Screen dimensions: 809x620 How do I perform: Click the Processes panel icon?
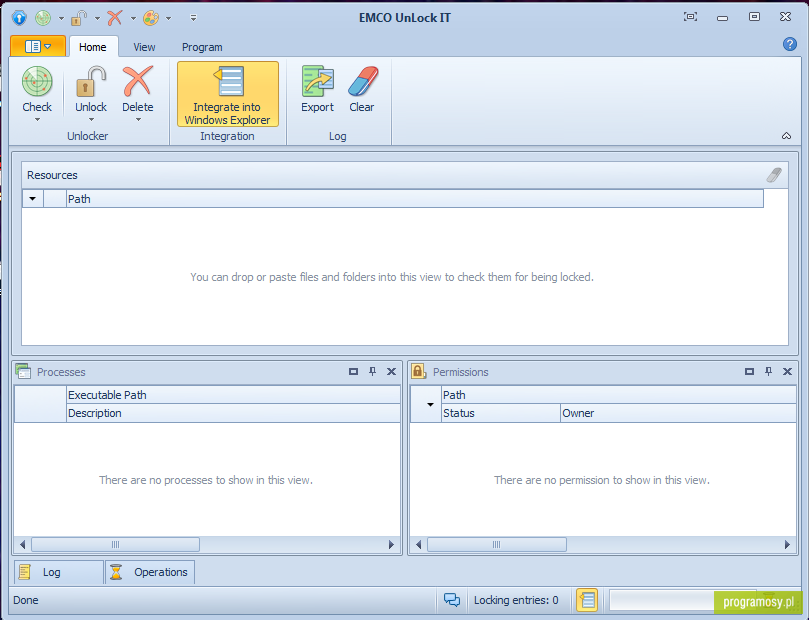click(x=23, y=371)
